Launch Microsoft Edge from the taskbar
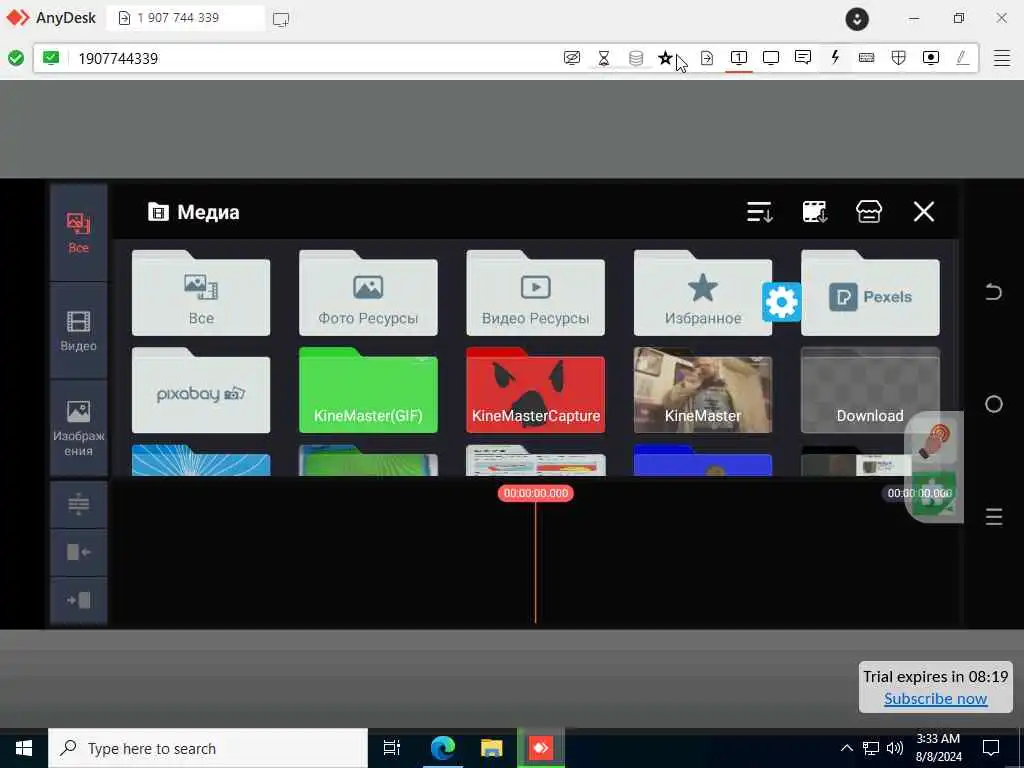 442,748
